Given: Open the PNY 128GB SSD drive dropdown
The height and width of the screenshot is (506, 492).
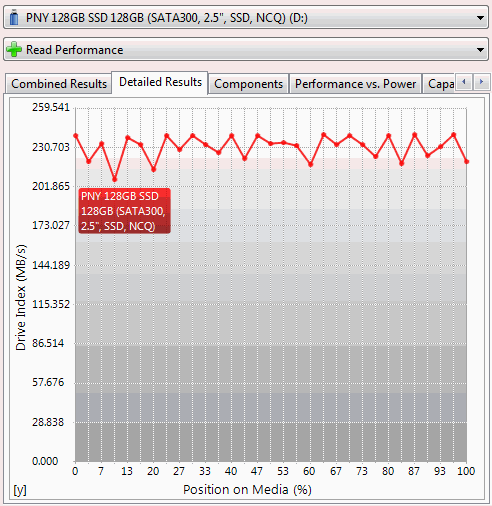Looking at the screenshot, I should coord(246,17).
